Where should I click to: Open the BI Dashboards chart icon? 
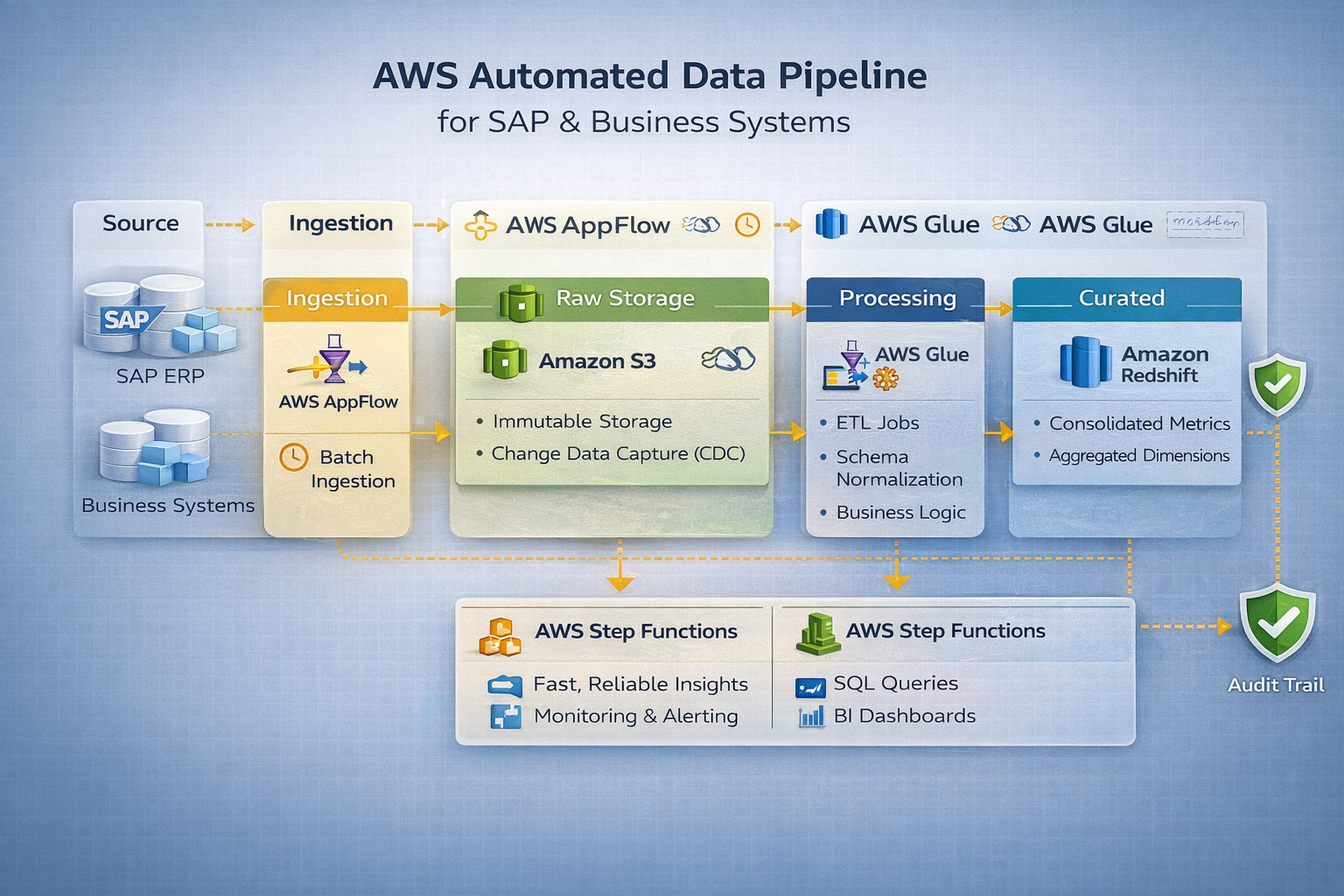[811, 717]
